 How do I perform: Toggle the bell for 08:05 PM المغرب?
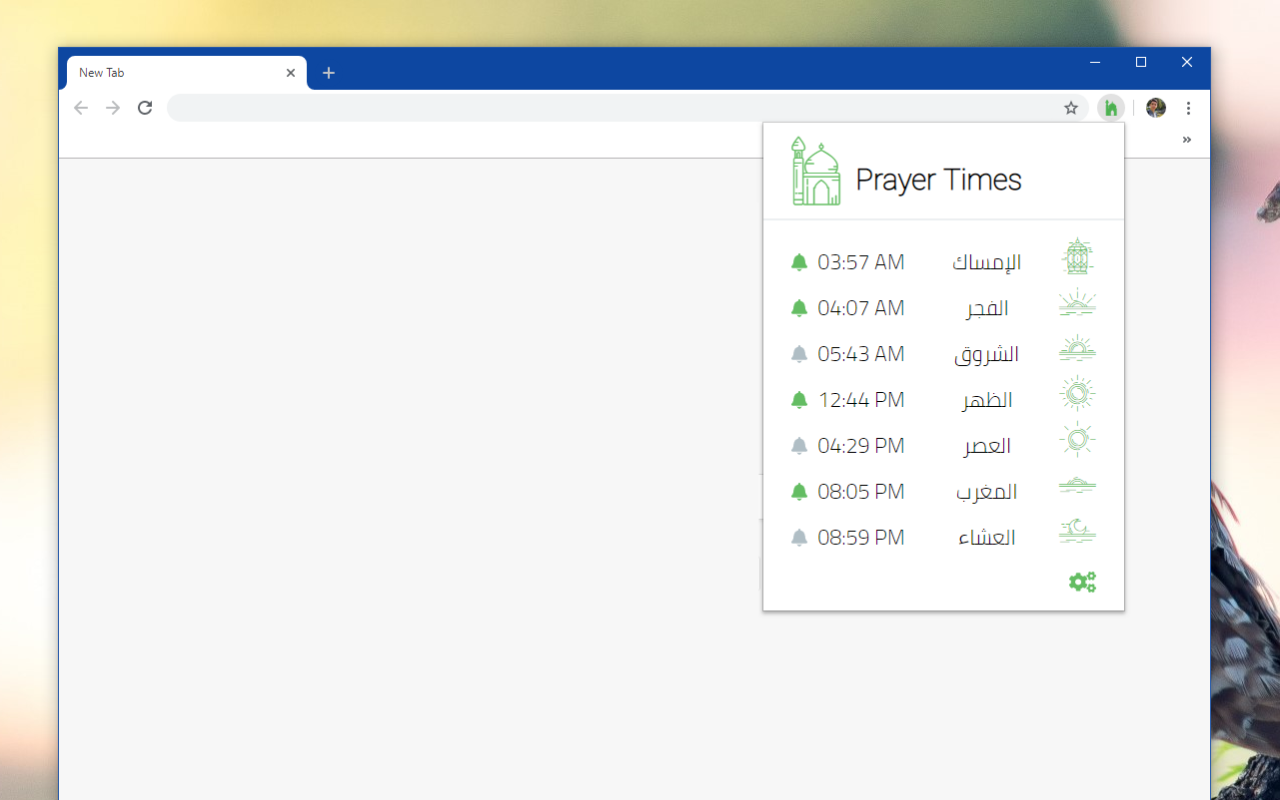(x=799, y=492)
